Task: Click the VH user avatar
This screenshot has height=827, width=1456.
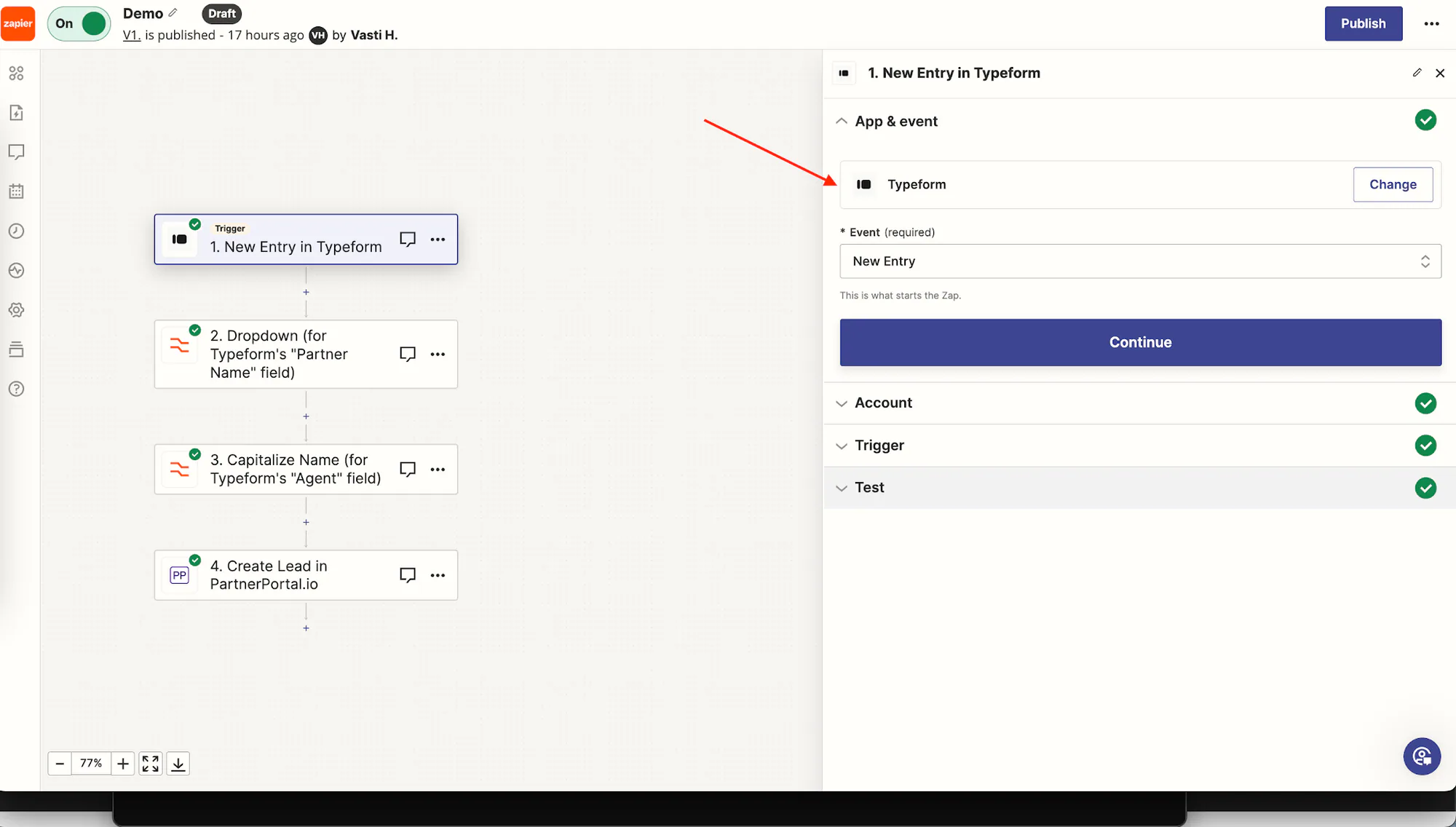Action: (x=318, y=36)
